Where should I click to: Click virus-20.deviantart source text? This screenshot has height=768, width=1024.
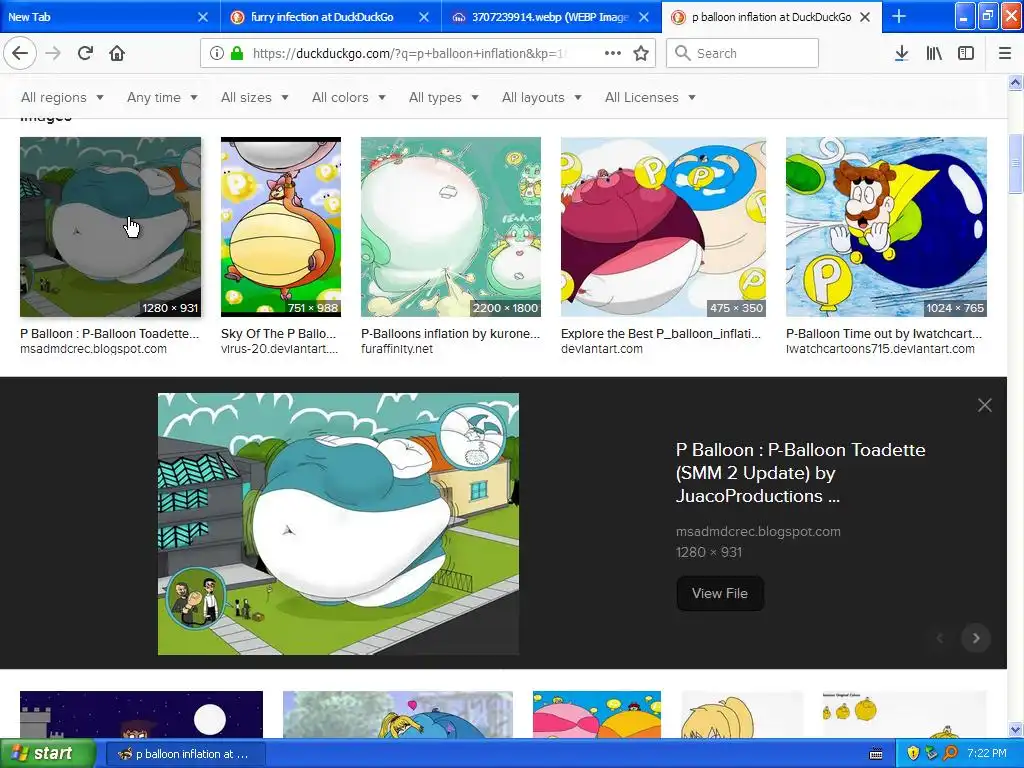pos(280,349)
